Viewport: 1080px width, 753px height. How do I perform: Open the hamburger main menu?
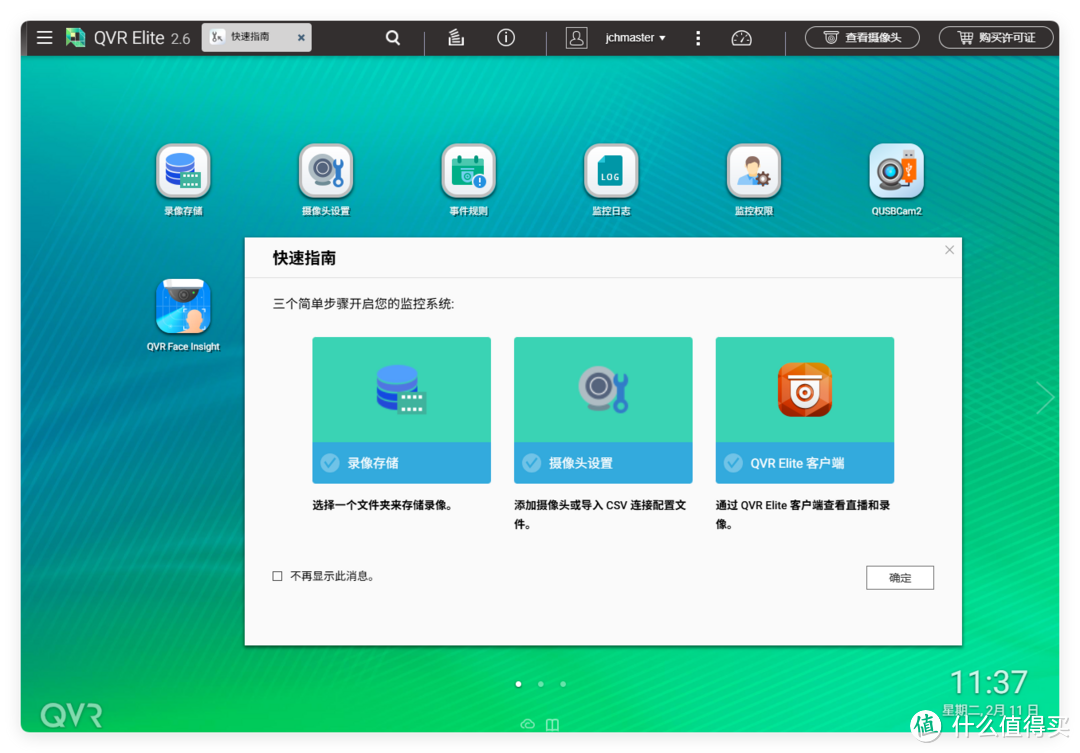44,38
